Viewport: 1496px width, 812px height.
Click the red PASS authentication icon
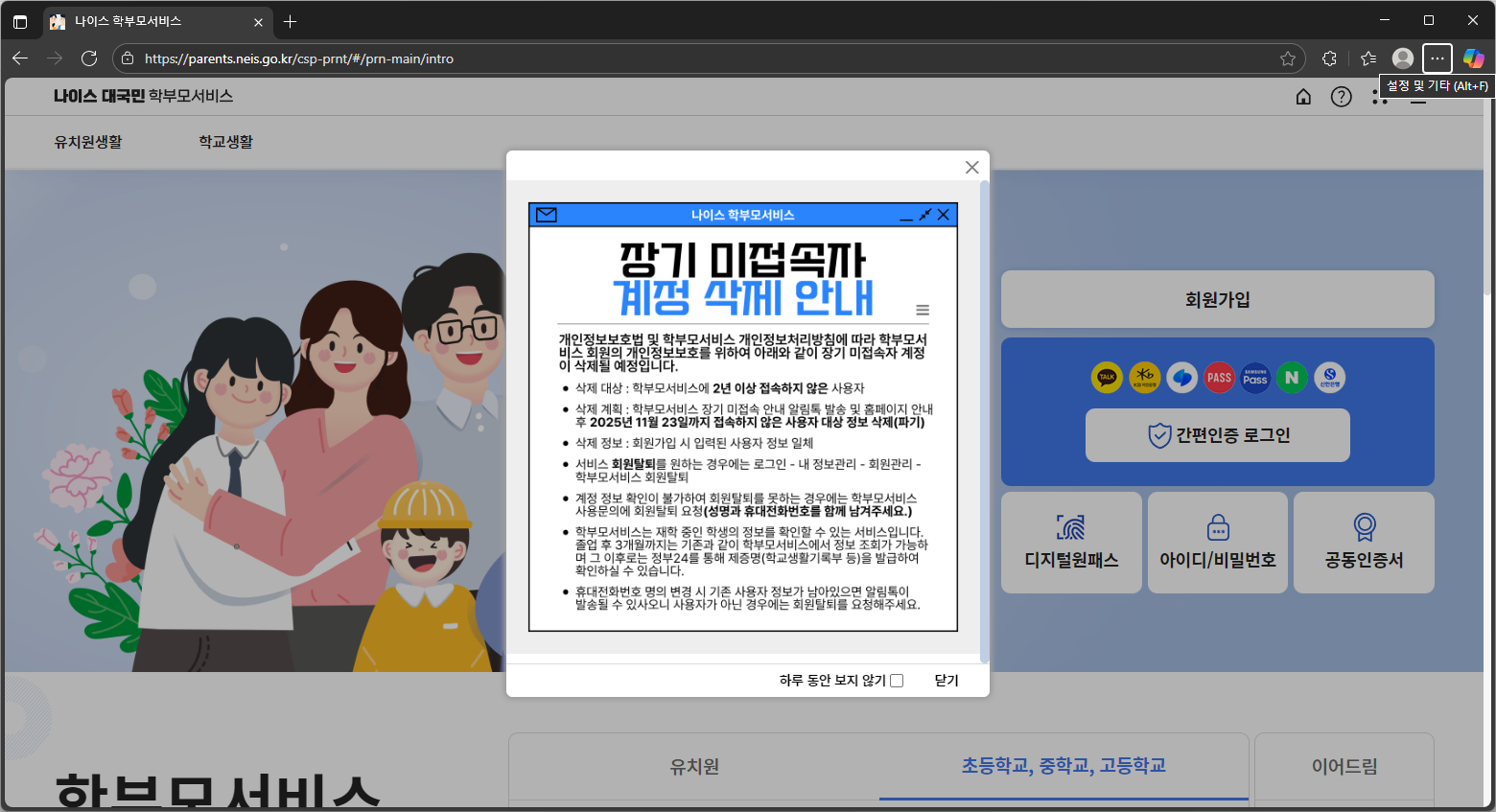[1219, 378]
